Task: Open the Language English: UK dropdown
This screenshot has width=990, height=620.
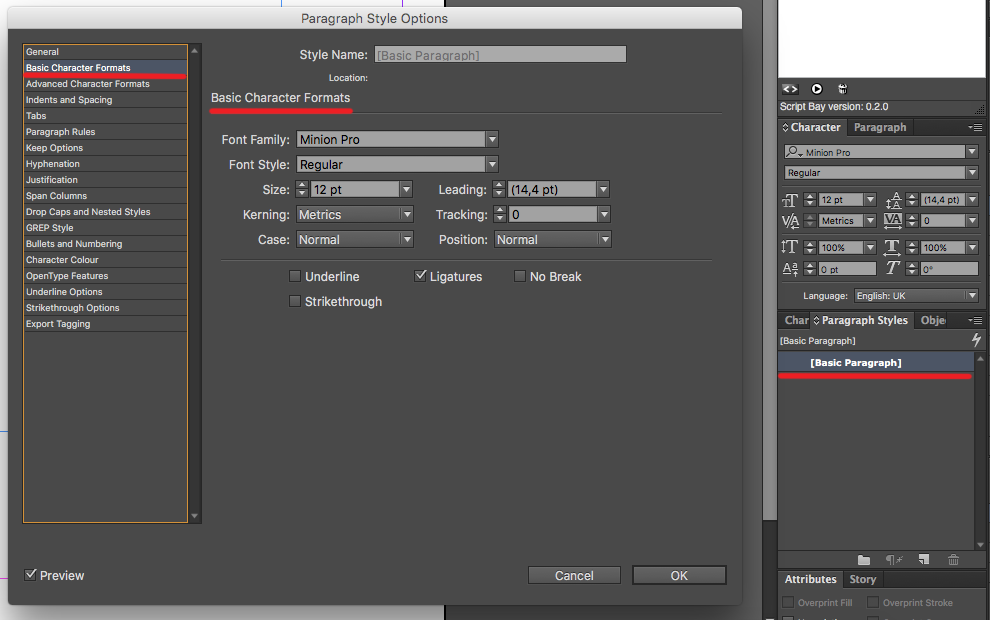Action: tap(916, 295)
